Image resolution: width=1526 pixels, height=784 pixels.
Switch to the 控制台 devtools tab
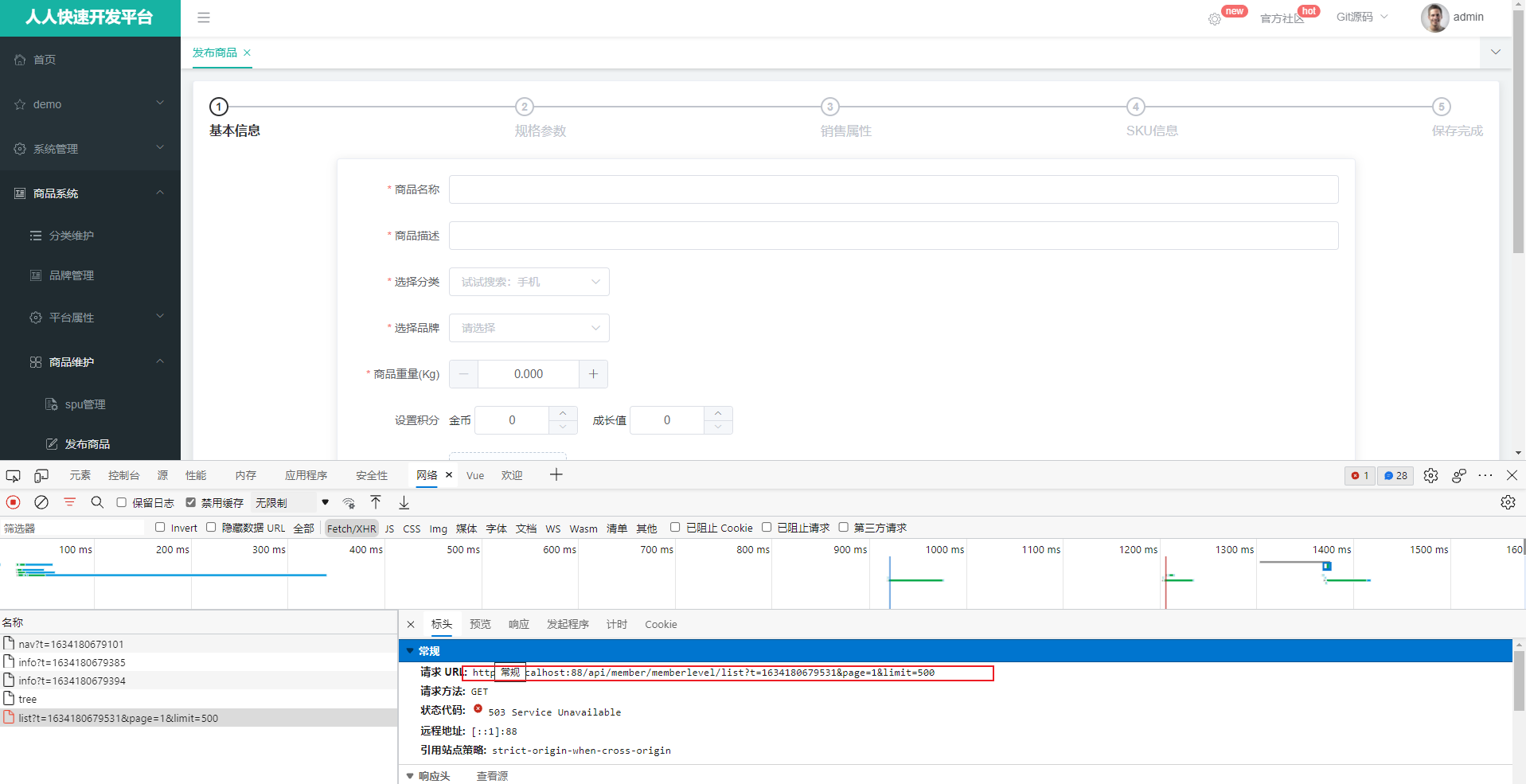pyautogui.click(x=124, y=475)
